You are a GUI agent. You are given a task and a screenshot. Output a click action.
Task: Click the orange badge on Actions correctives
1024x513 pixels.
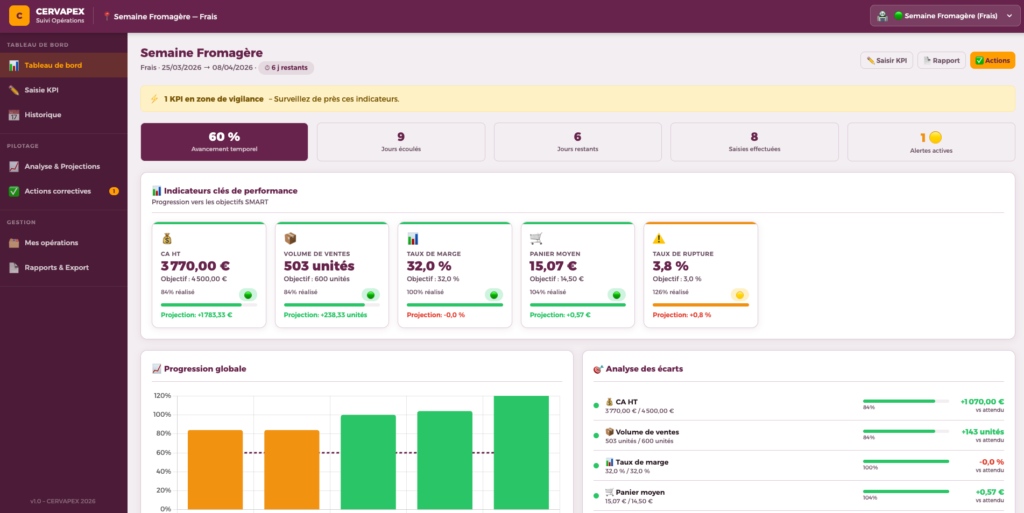(x=114, y=191)
